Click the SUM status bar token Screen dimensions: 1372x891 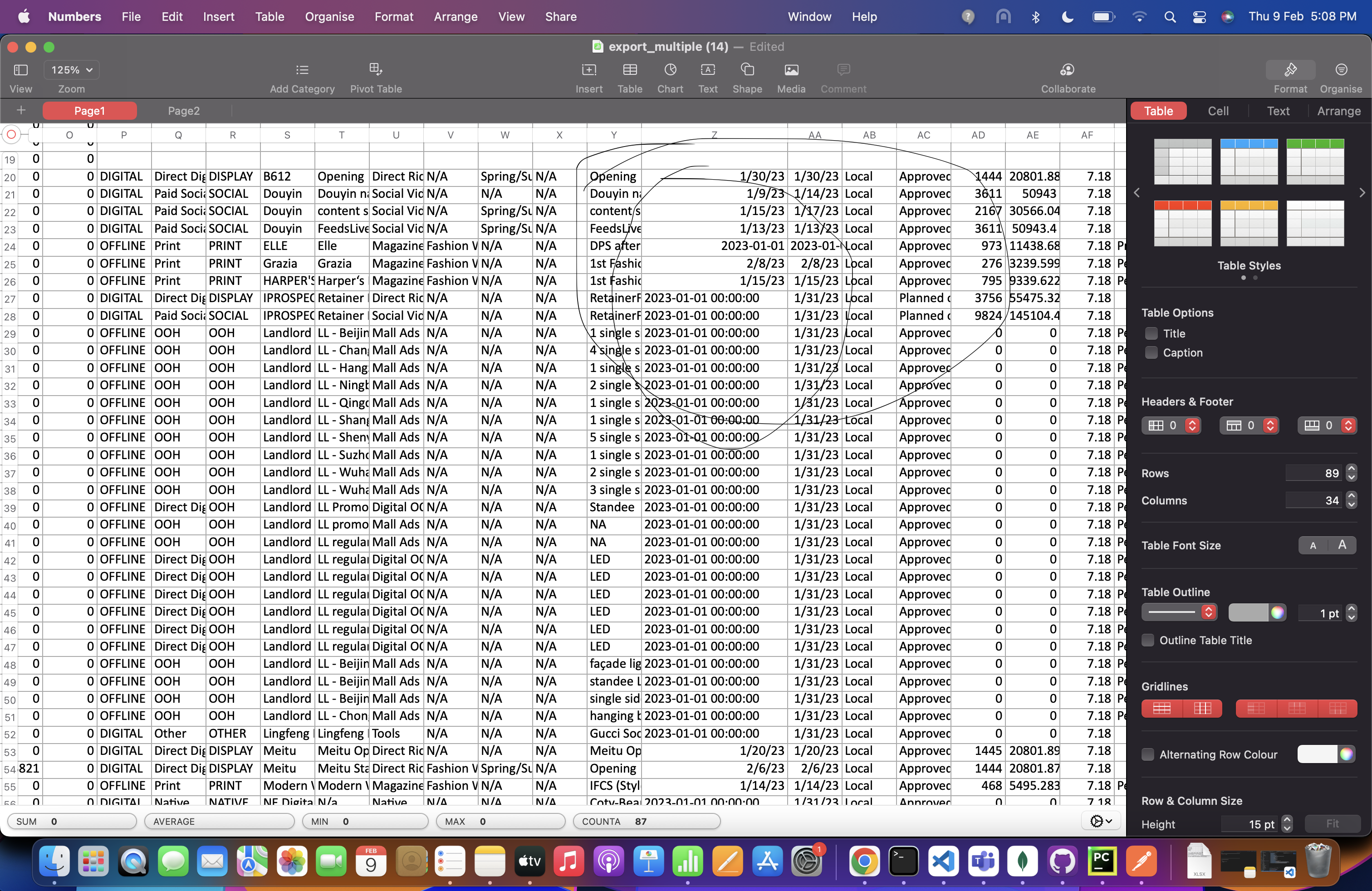point(72,821)
